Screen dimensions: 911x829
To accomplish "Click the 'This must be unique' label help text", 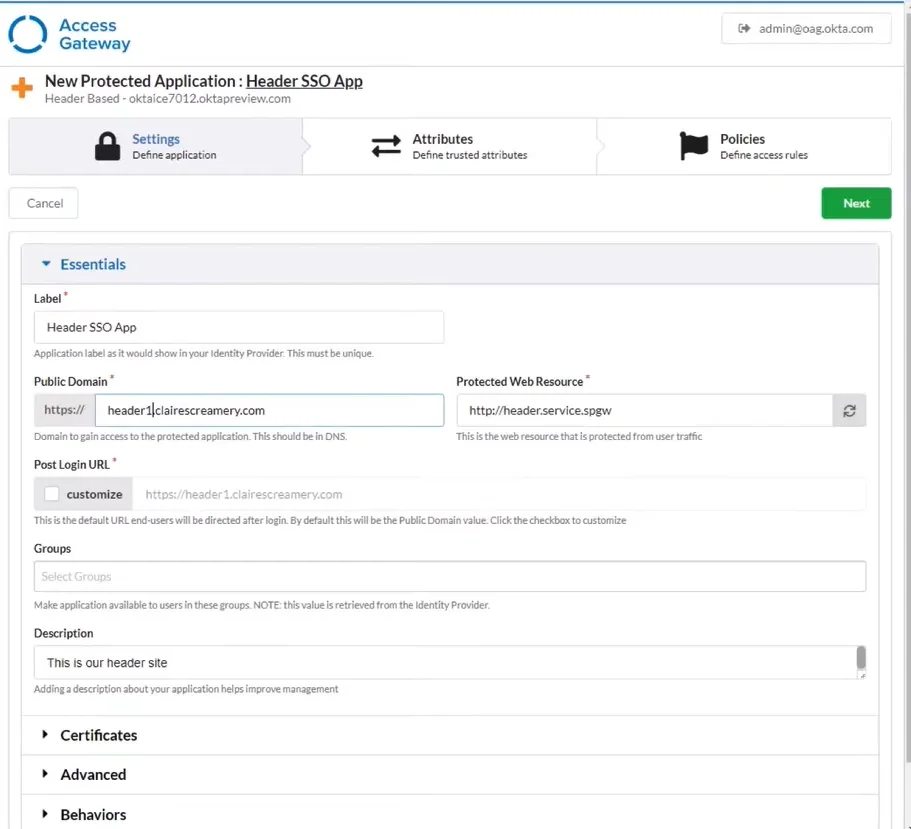I will click(330, 353).
